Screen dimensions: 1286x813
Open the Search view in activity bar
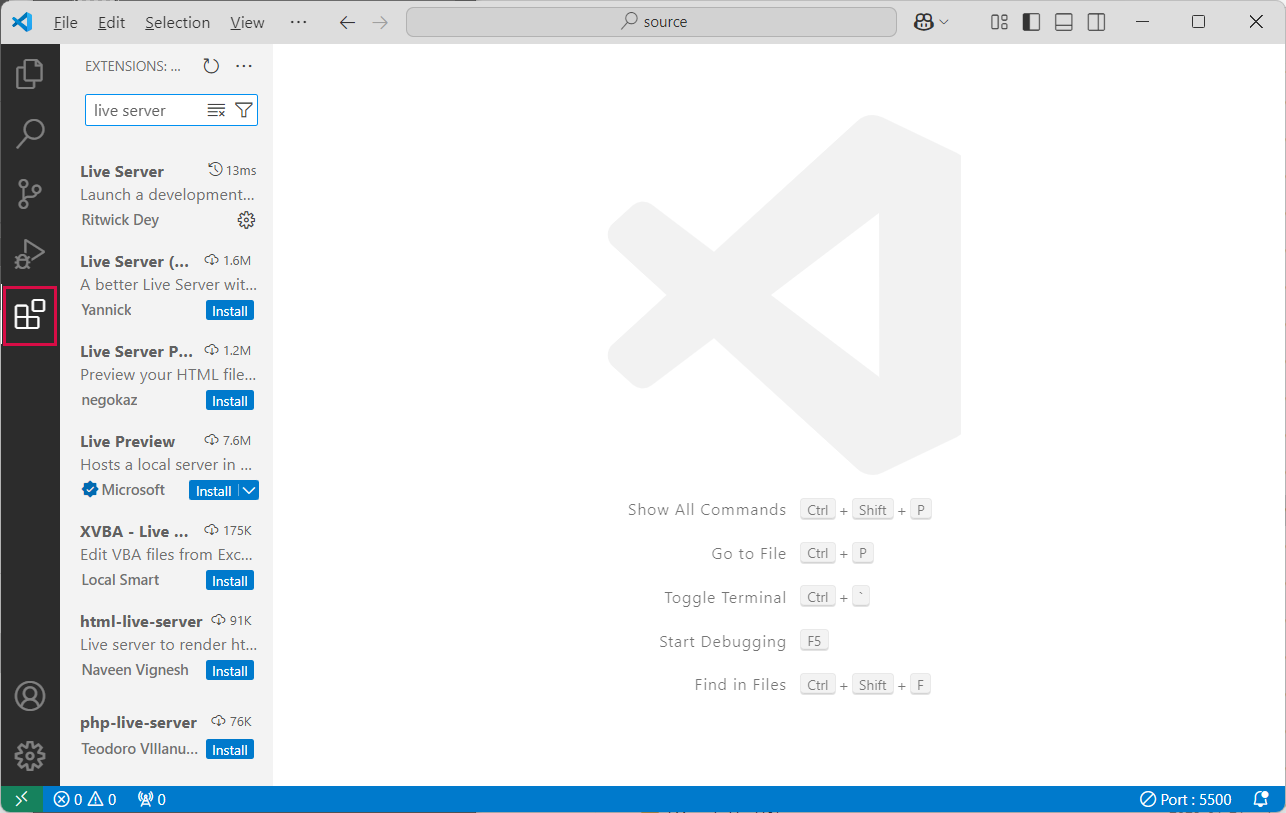30,133
